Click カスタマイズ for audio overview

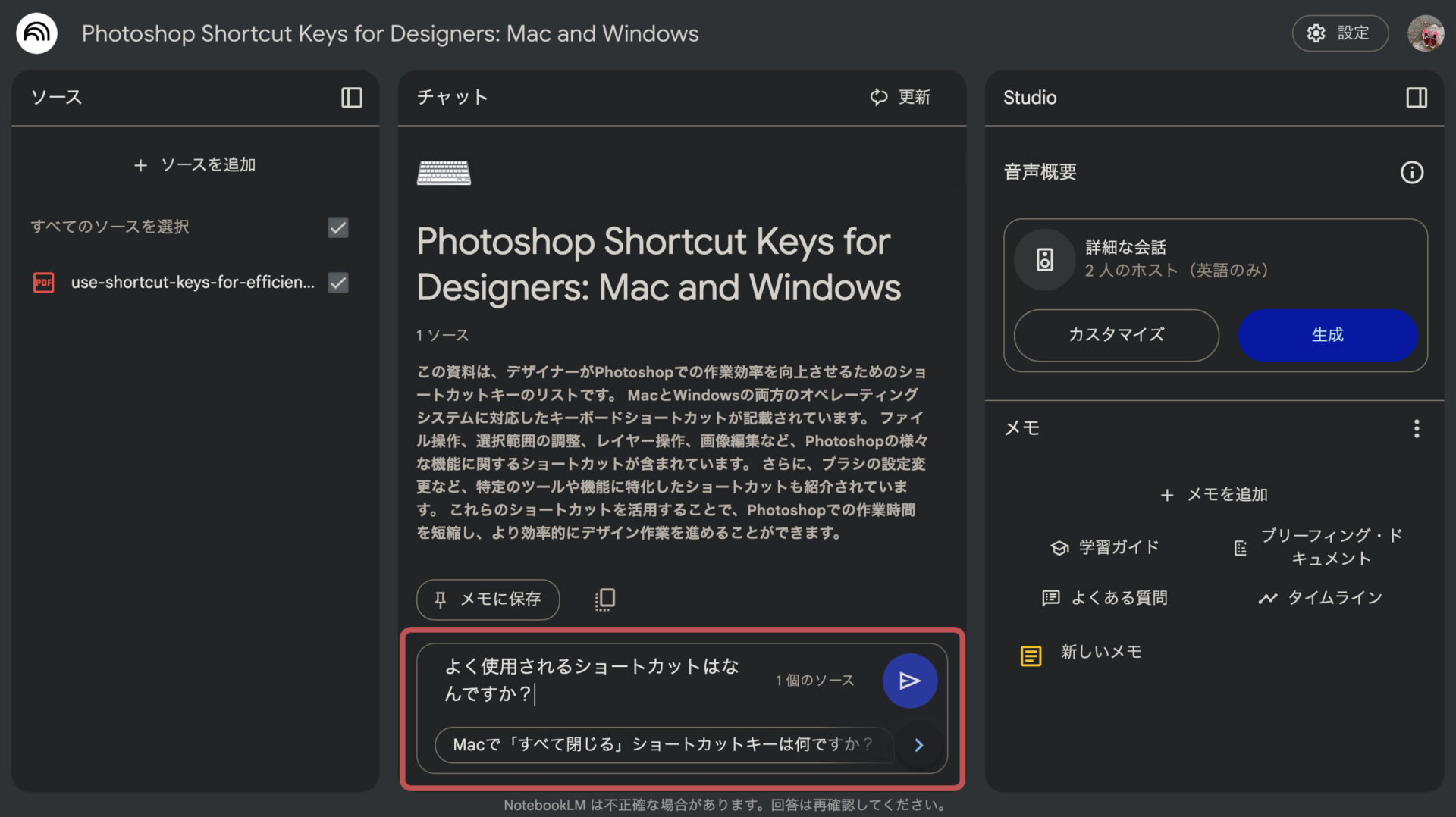(x=1116, y=335)
